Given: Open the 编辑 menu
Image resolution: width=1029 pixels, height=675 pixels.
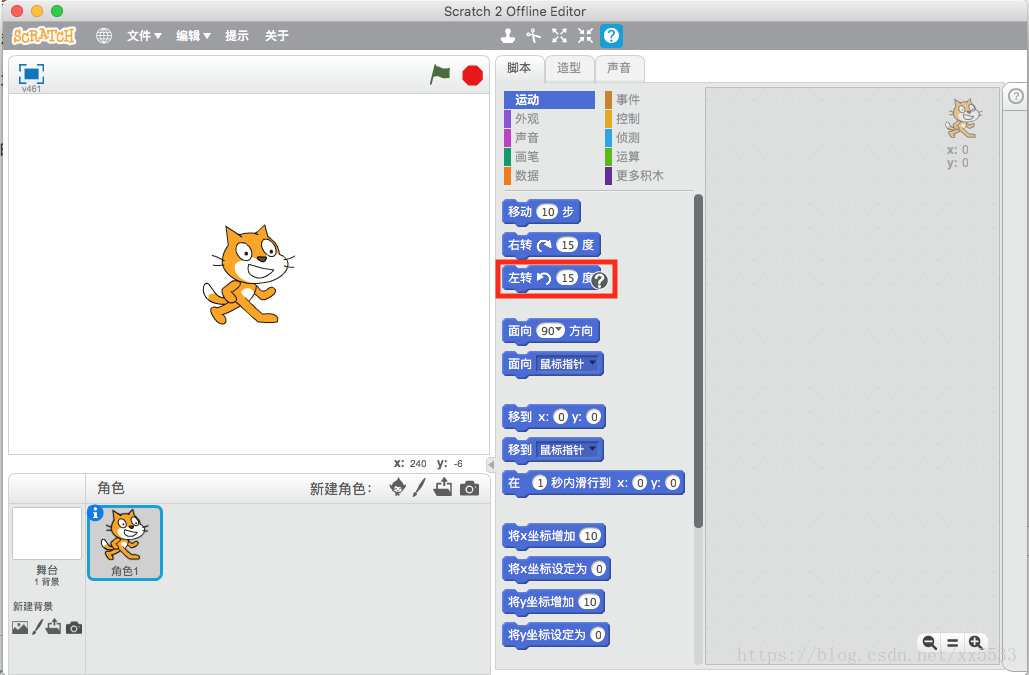Looking at the screenshot, I should 193,35.
